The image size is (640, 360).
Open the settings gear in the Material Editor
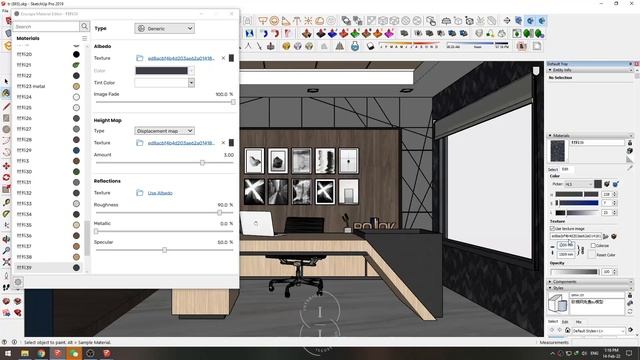(18, 282)
